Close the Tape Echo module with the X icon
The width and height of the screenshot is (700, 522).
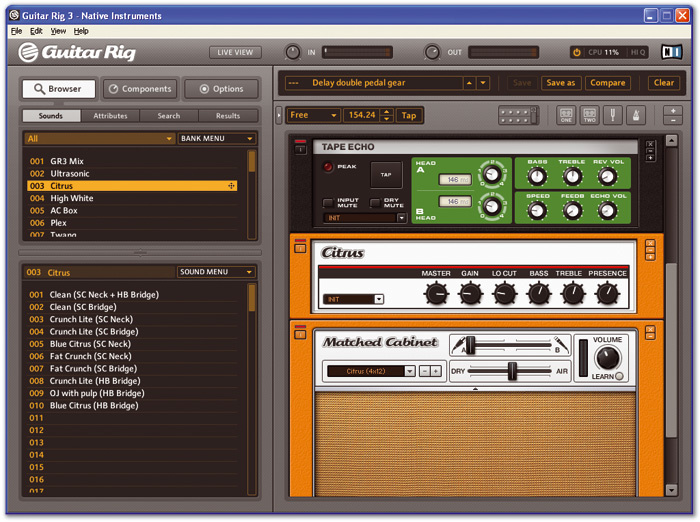coord(650,145)
